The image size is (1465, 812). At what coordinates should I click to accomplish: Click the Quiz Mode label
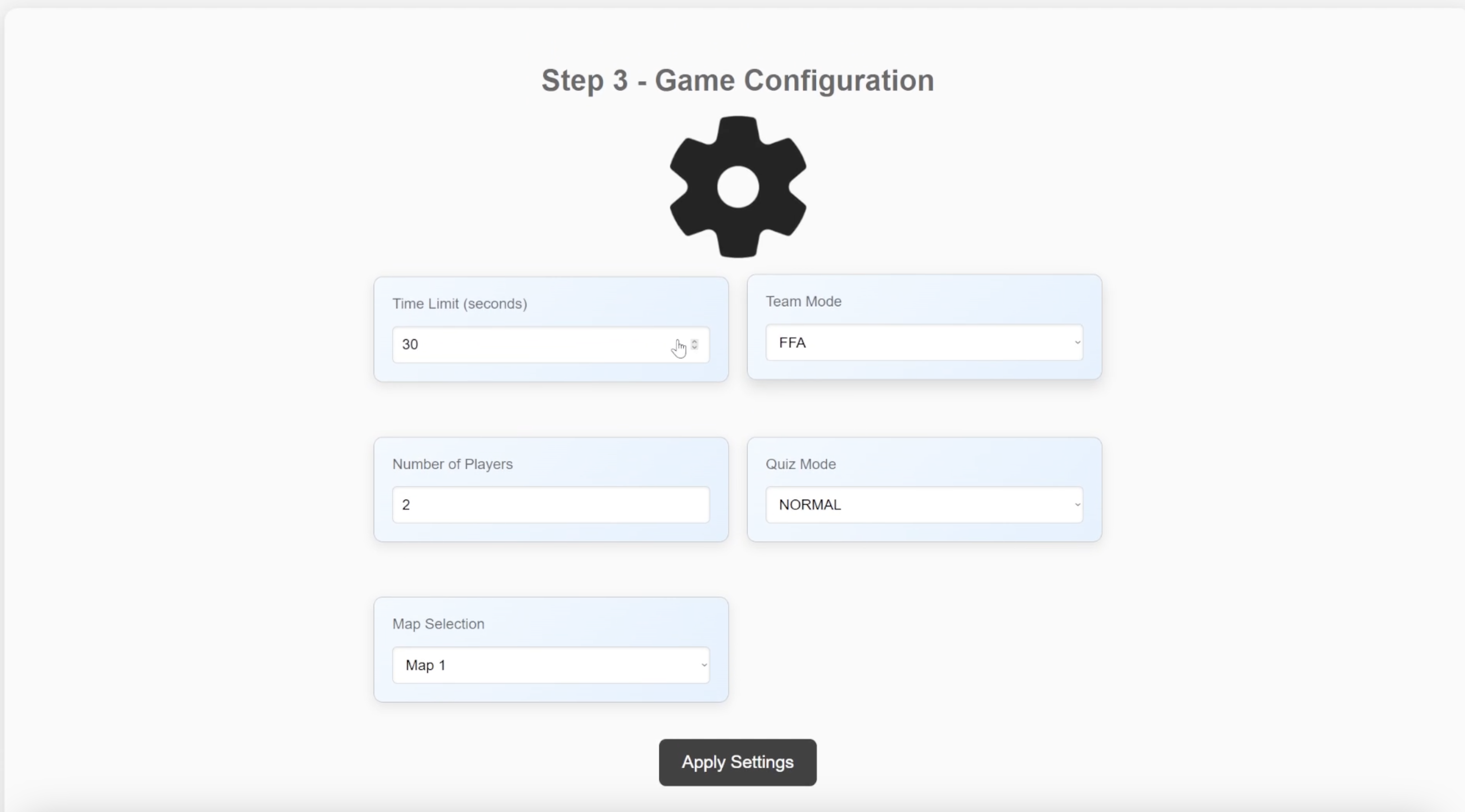(x=800, y=464)
